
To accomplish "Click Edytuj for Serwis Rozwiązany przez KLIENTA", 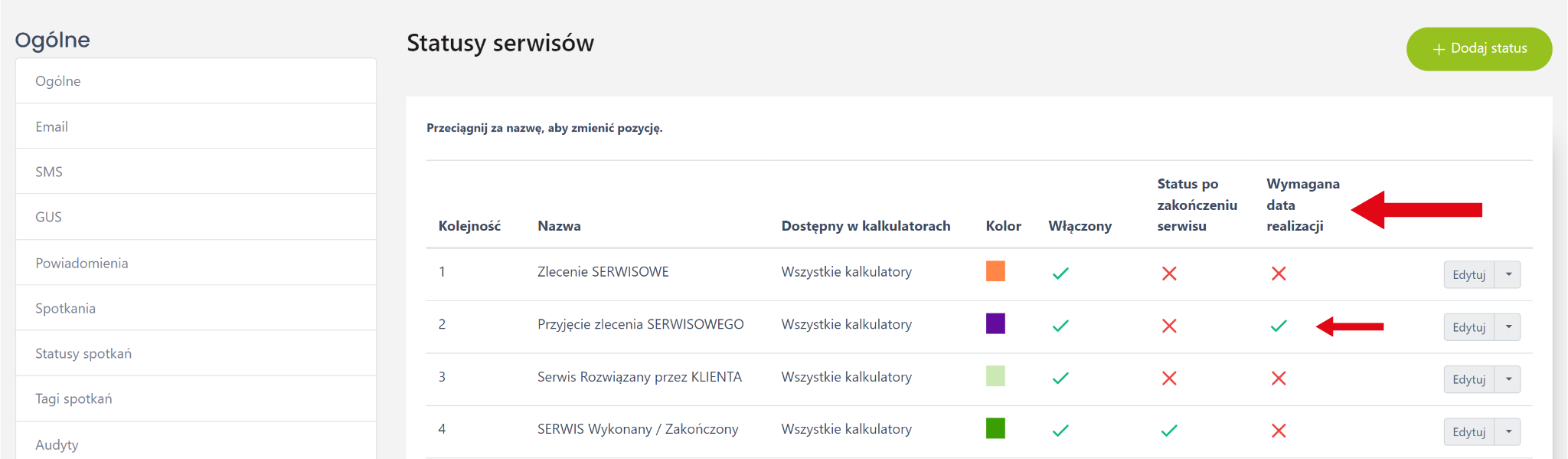I will click(1468, 379).
